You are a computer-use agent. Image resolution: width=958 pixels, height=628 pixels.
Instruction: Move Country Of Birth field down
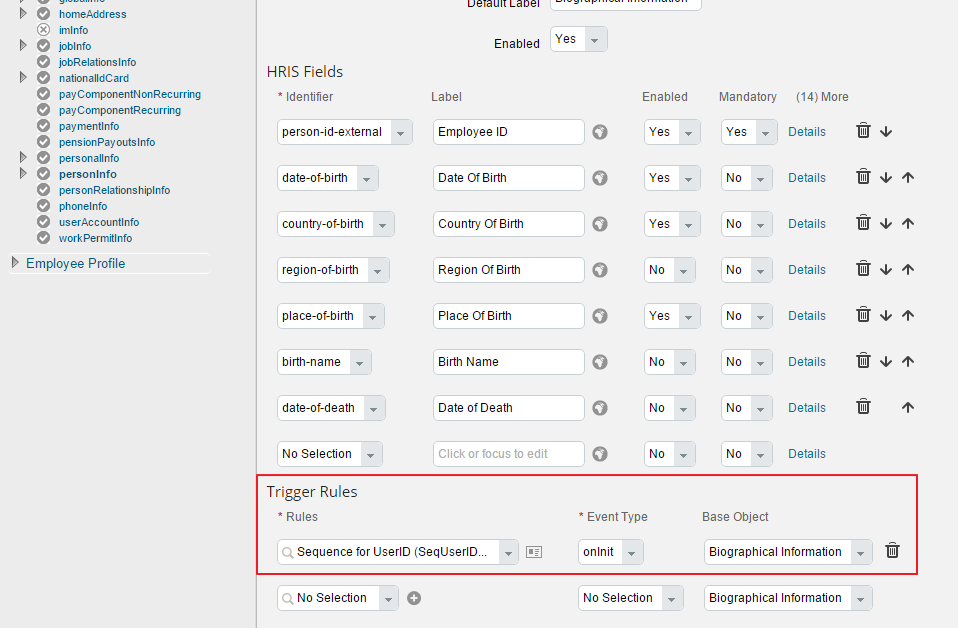tap(886, 224)
